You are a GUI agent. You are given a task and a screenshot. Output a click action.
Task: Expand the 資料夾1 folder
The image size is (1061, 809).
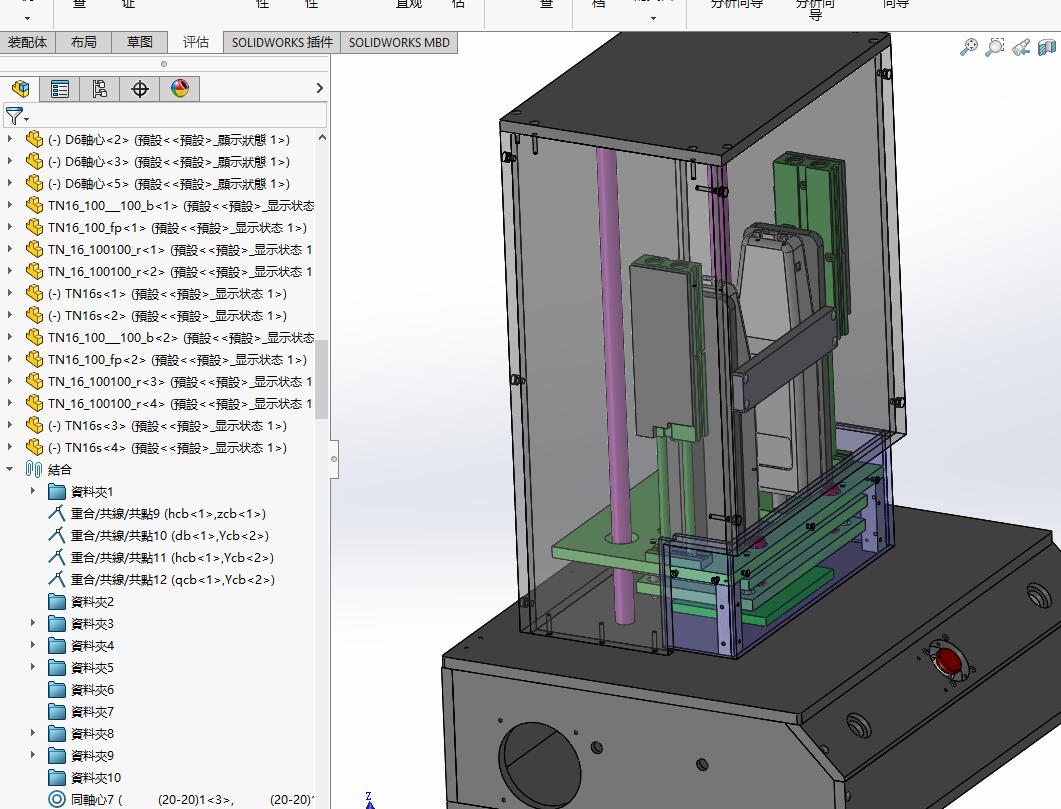(32, 491)
